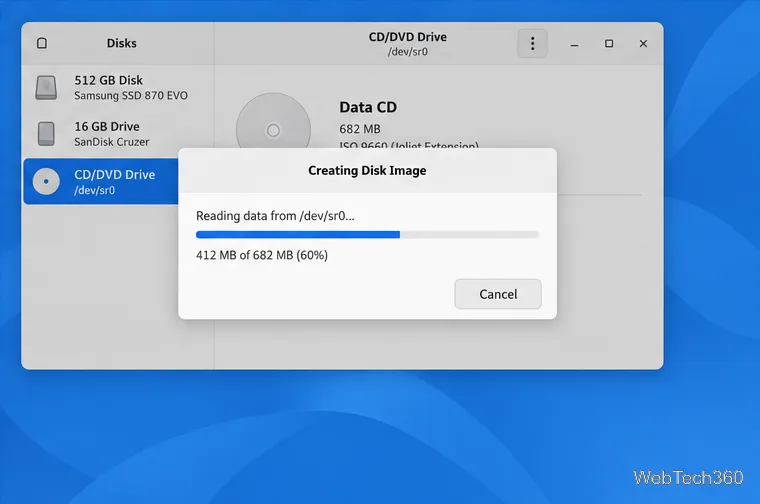
Task: Select the 512 GB Disk entry
Action: 118,88
